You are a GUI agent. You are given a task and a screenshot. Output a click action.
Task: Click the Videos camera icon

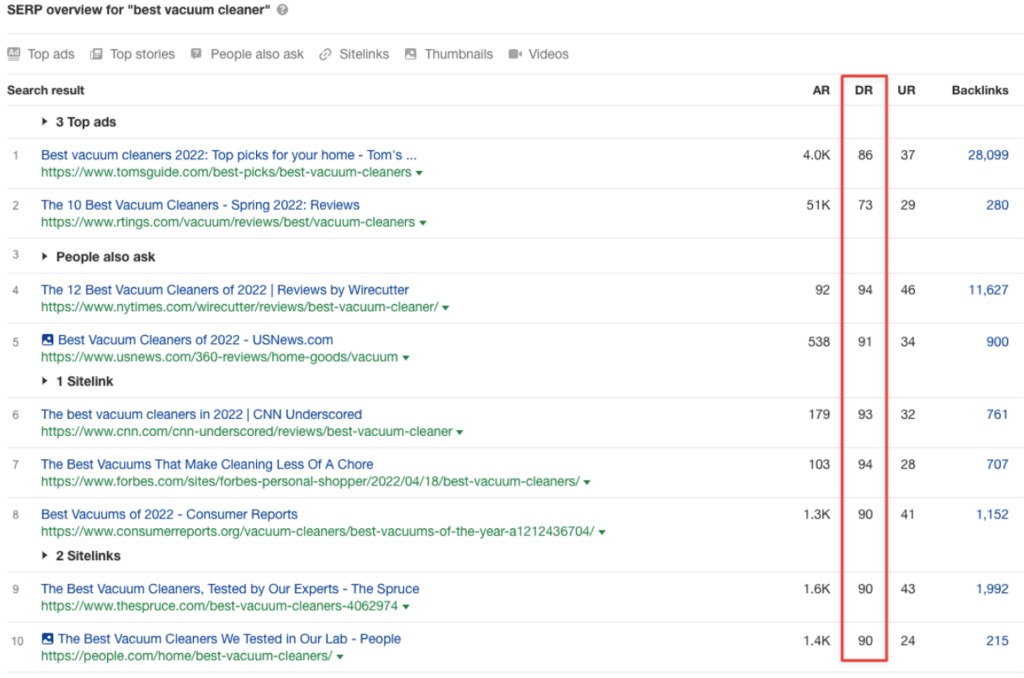click(x=515, y=54)
